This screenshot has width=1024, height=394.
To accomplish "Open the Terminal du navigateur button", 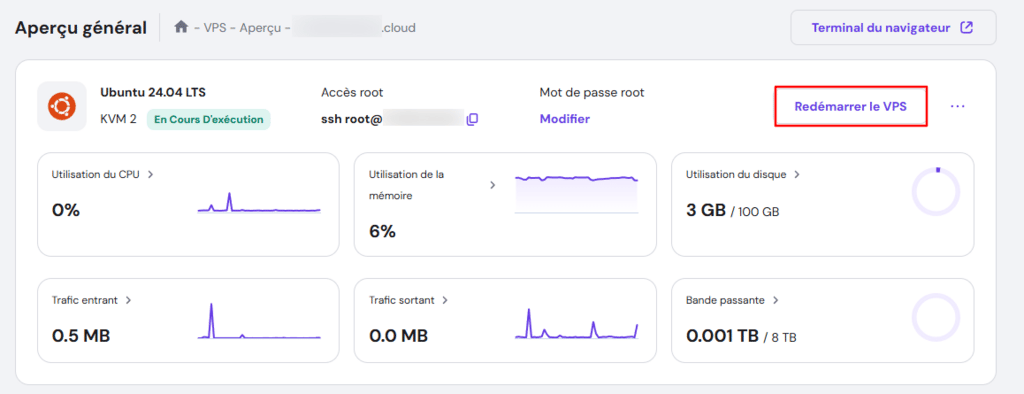I will coord(893,28).
